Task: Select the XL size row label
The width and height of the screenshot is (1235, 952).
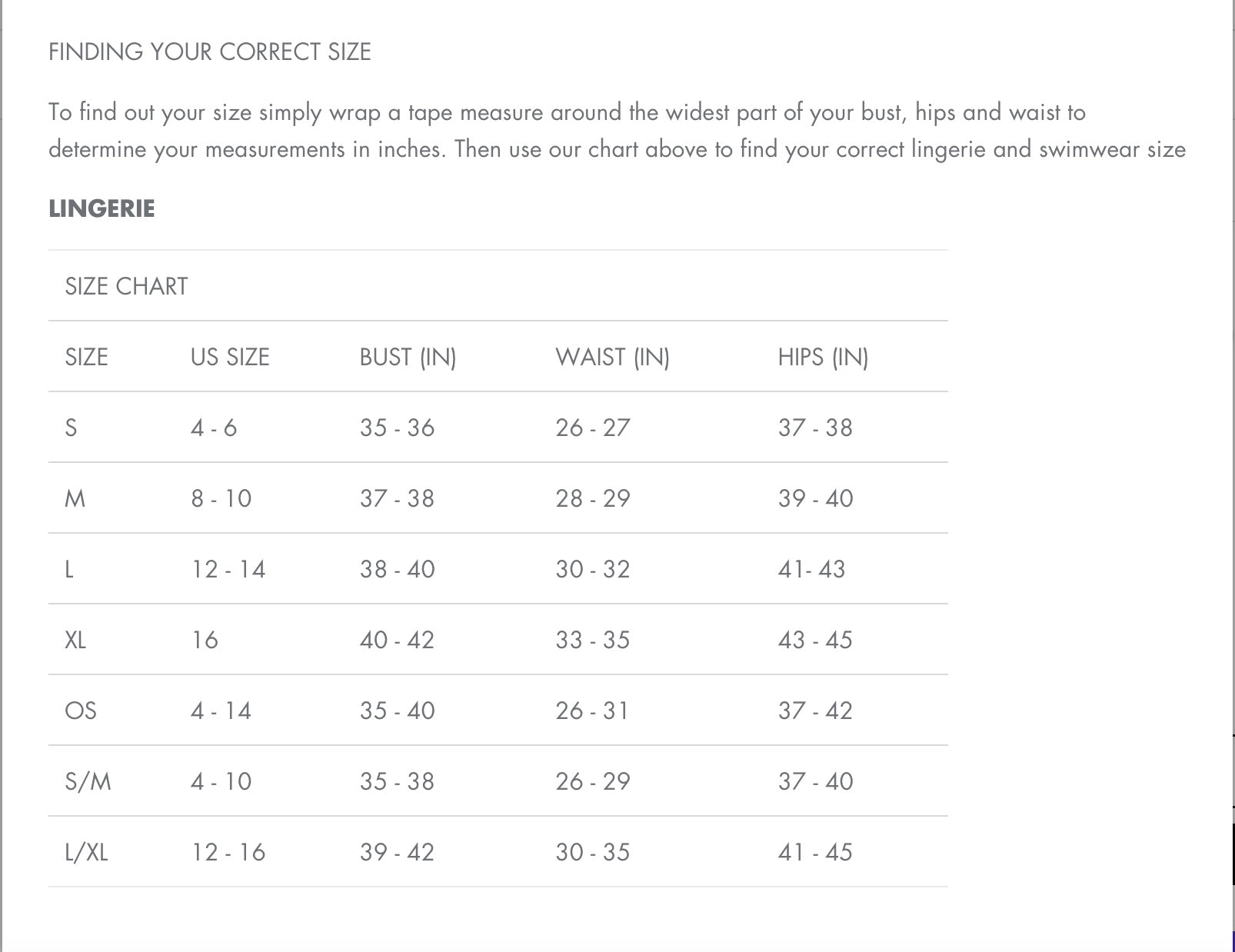Action: pyautogui.click(x=75, y=640)
